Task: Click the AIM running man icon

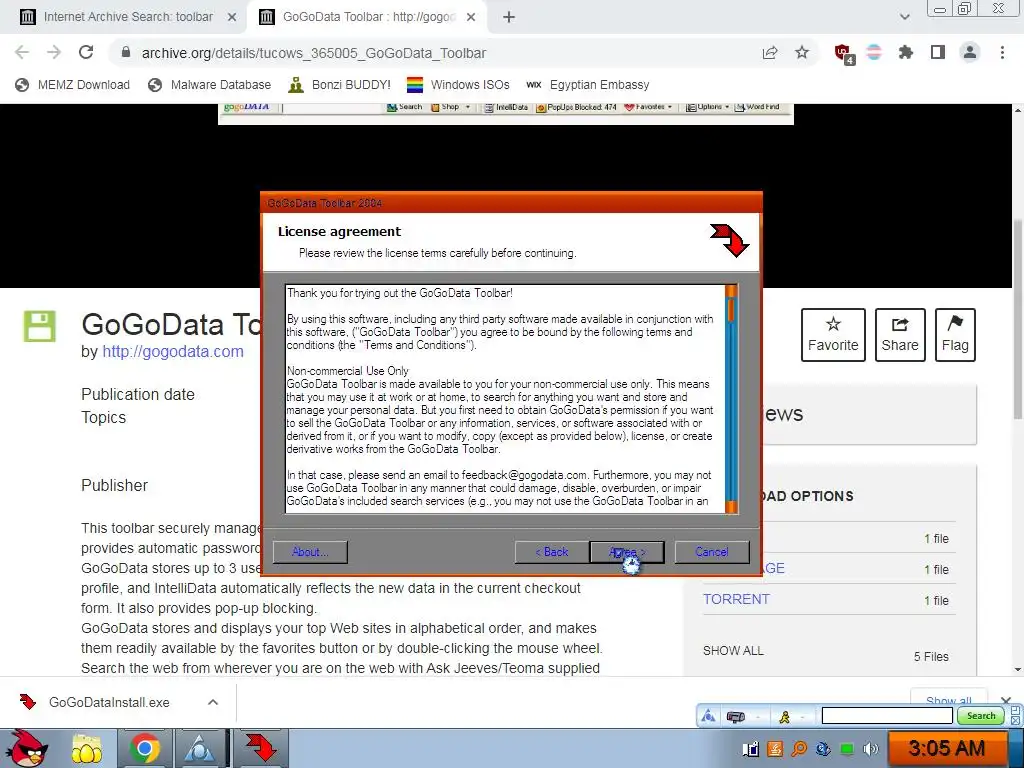Action: coord(784,717)
